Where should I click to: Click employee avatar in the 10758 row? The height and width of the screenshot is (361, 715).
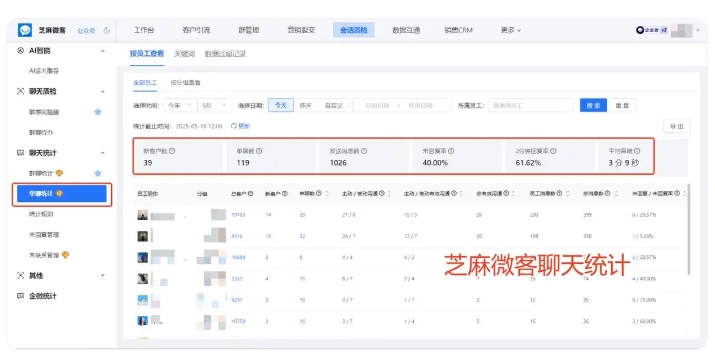pos(143,321)
